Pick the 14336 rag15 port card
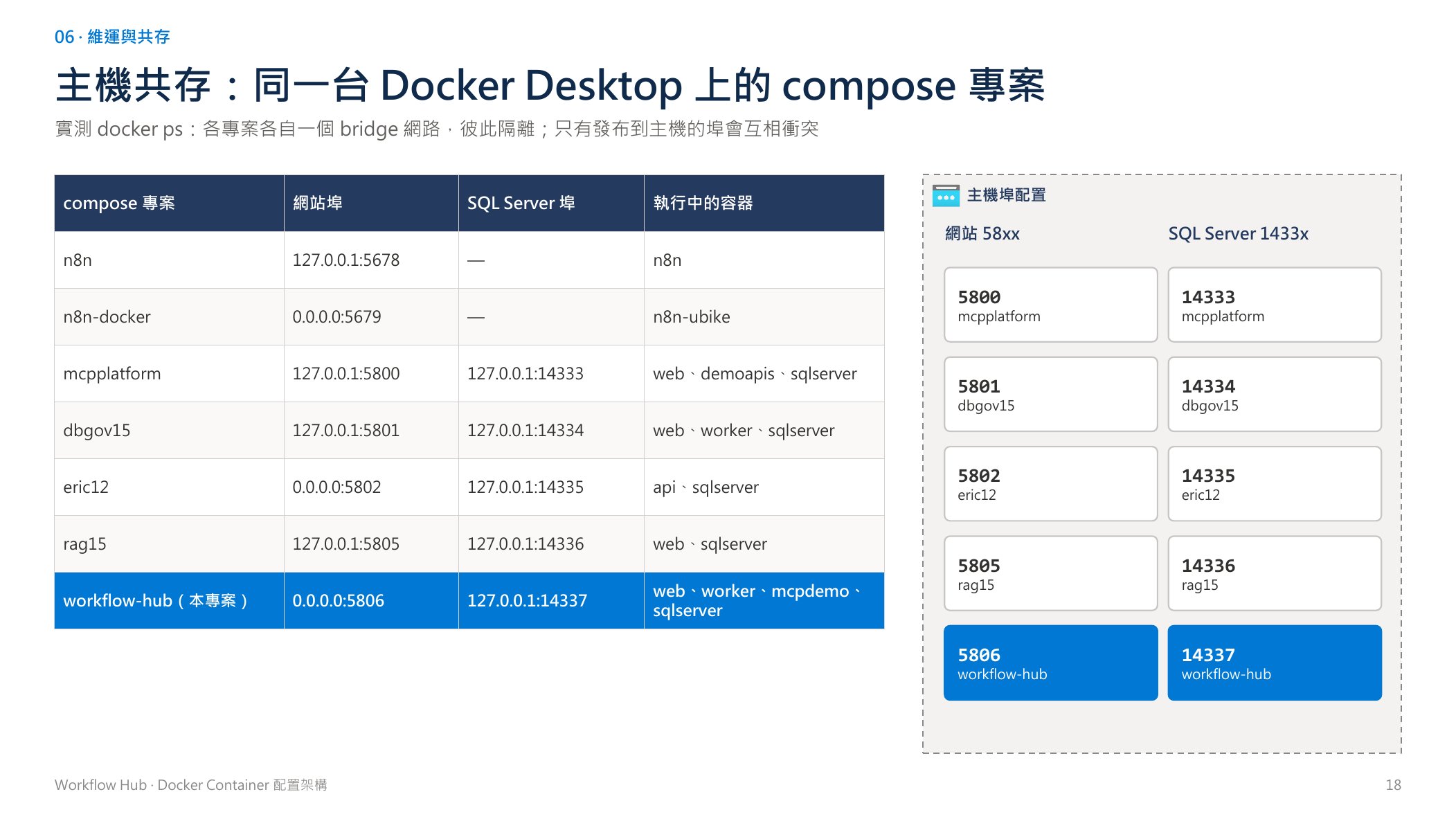Screen dimensions: 1456x819 pos(1274,573)
